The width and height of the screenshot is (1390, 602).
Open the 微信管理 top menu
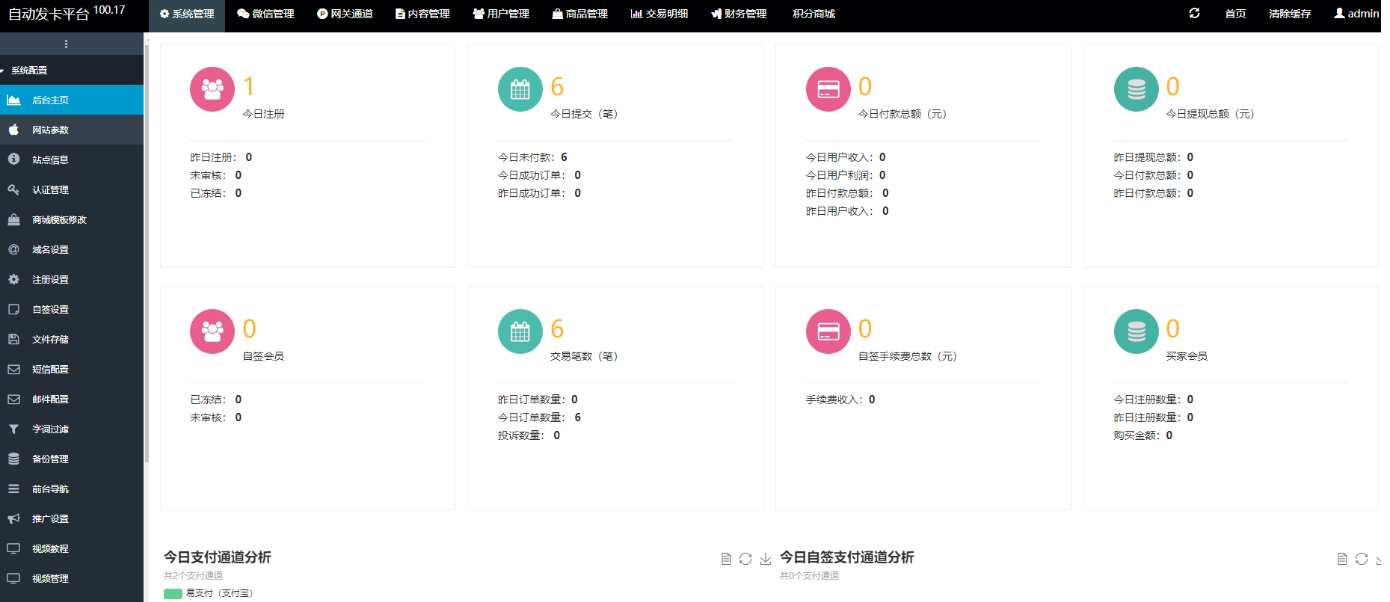coord(265,15)
